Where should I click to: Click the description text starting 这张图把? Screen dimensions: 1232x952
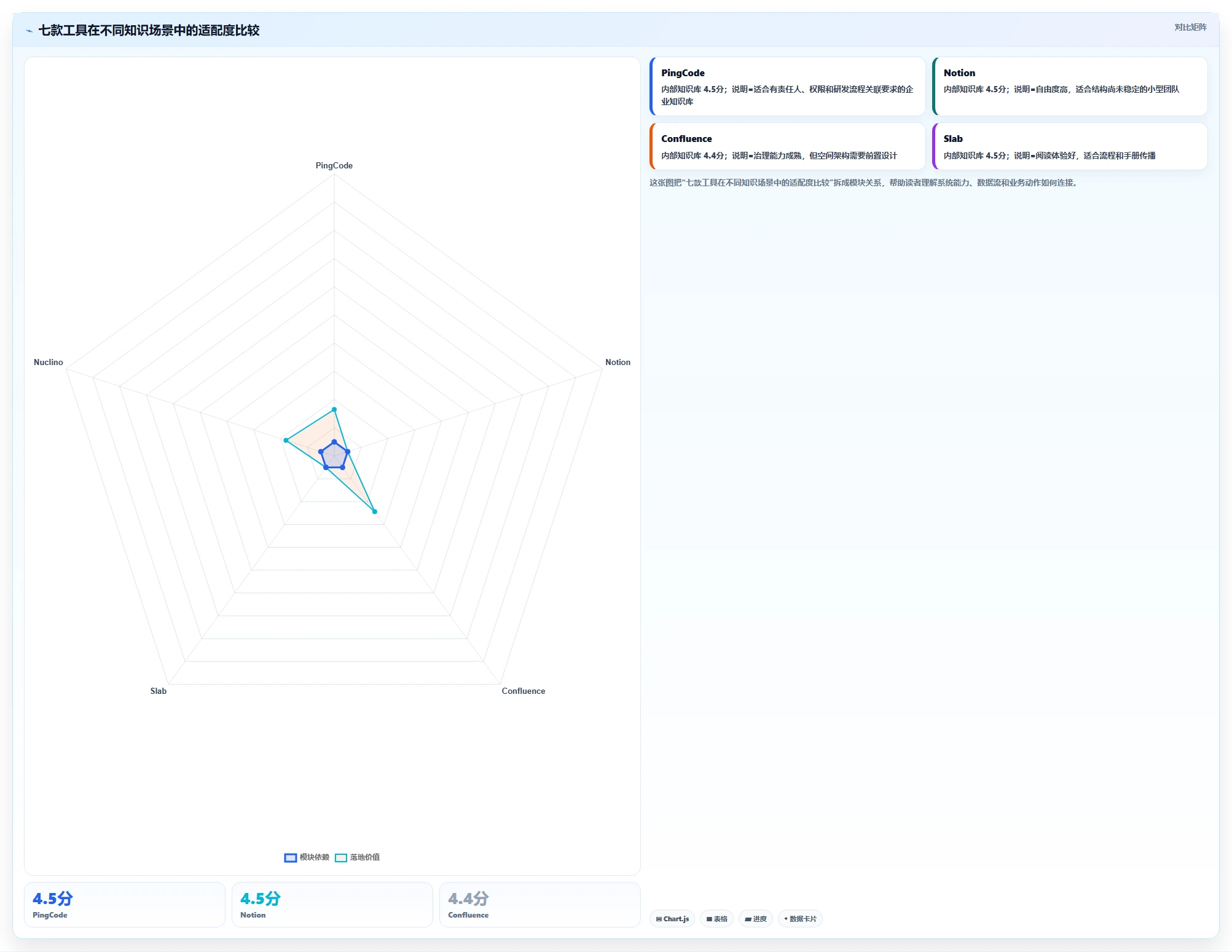[x=863, y=183]
